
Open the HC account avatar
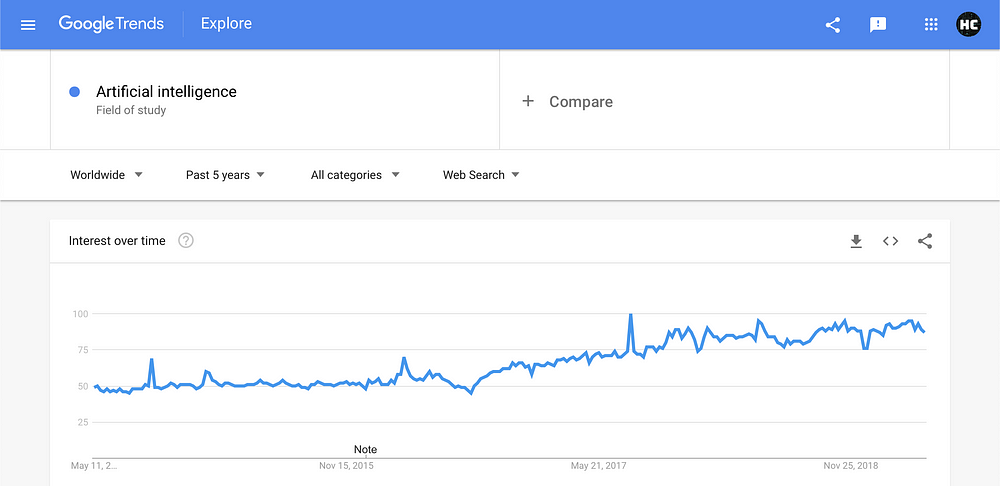pos(968,25)
